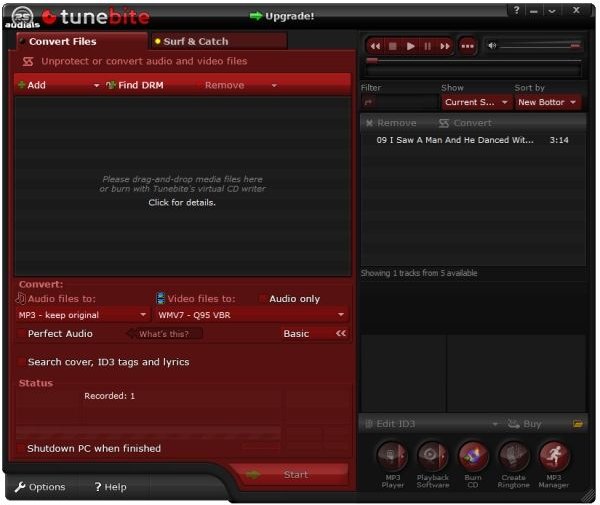Switch to the Convert Files tab
The height and width of the screenshot is (505, 600).
[81, 41]
